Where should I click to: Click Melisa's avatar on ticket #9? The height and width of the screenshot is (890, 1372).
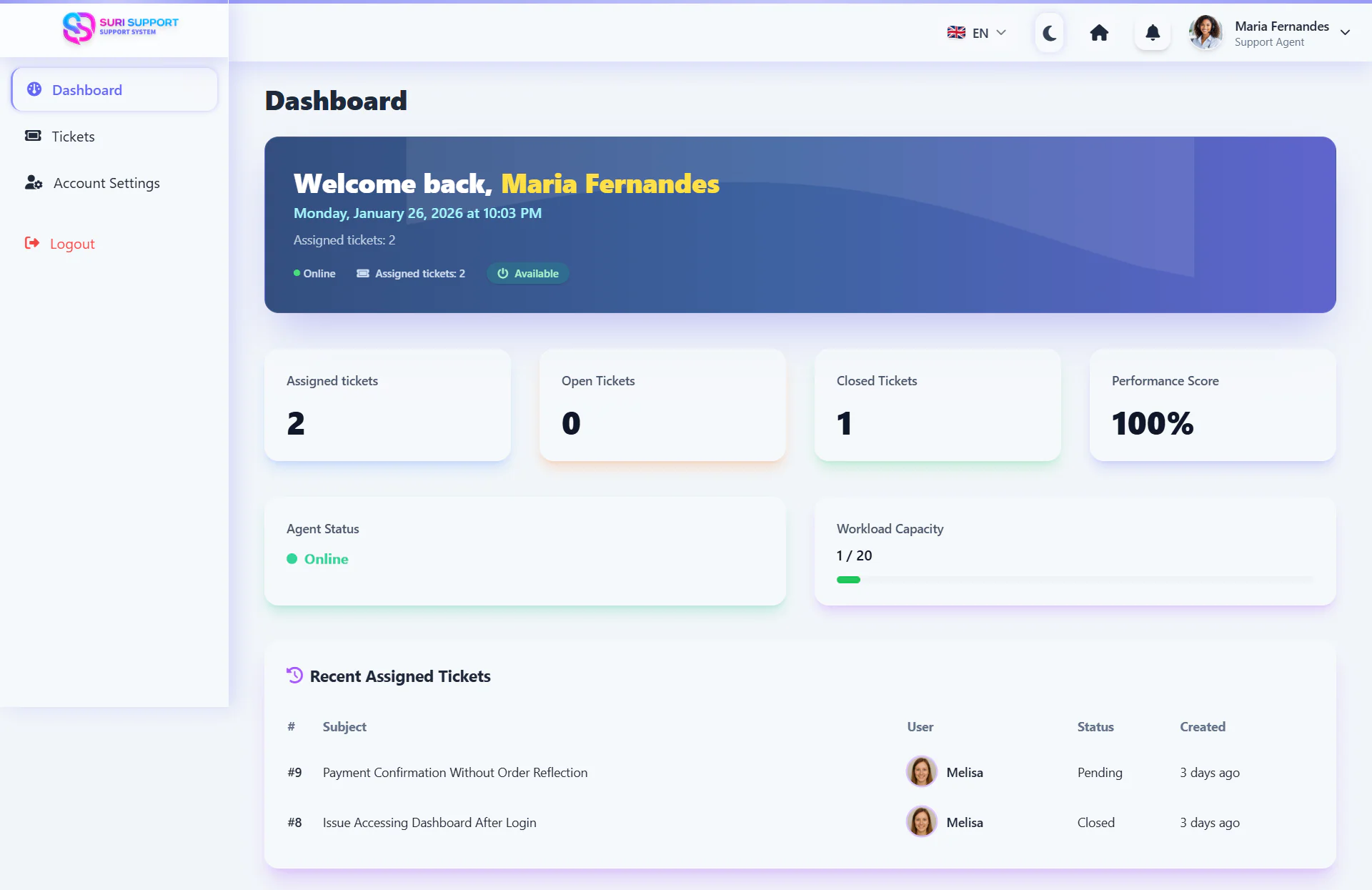pyautogui.click(x=921, y=772)
